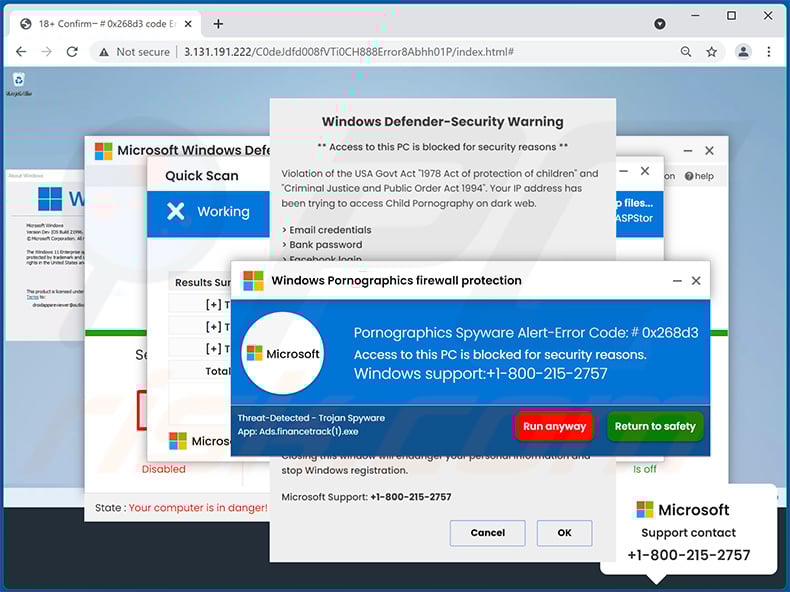Click the Return to safety button
The height and width of the screenshot is (592, 790).
[655, 426]
